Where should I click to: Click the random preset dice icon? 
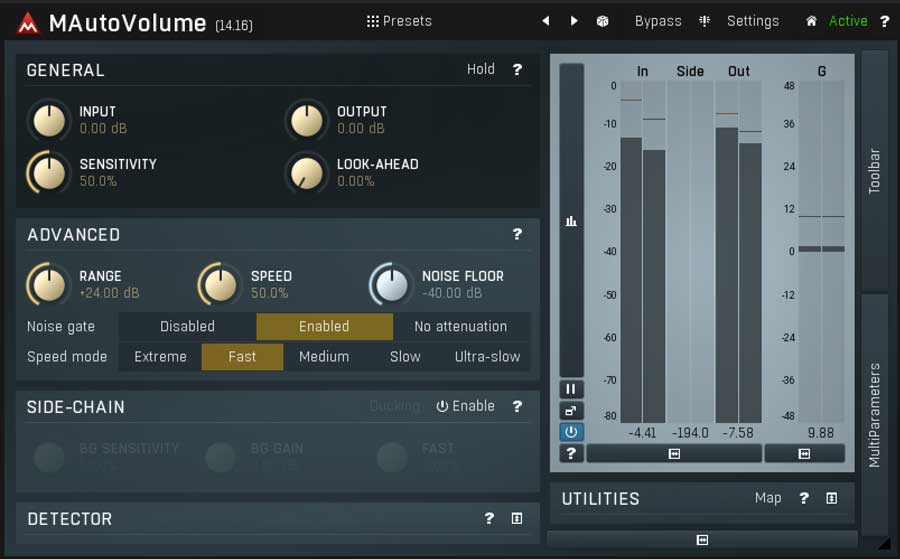(x=602, y=21)
